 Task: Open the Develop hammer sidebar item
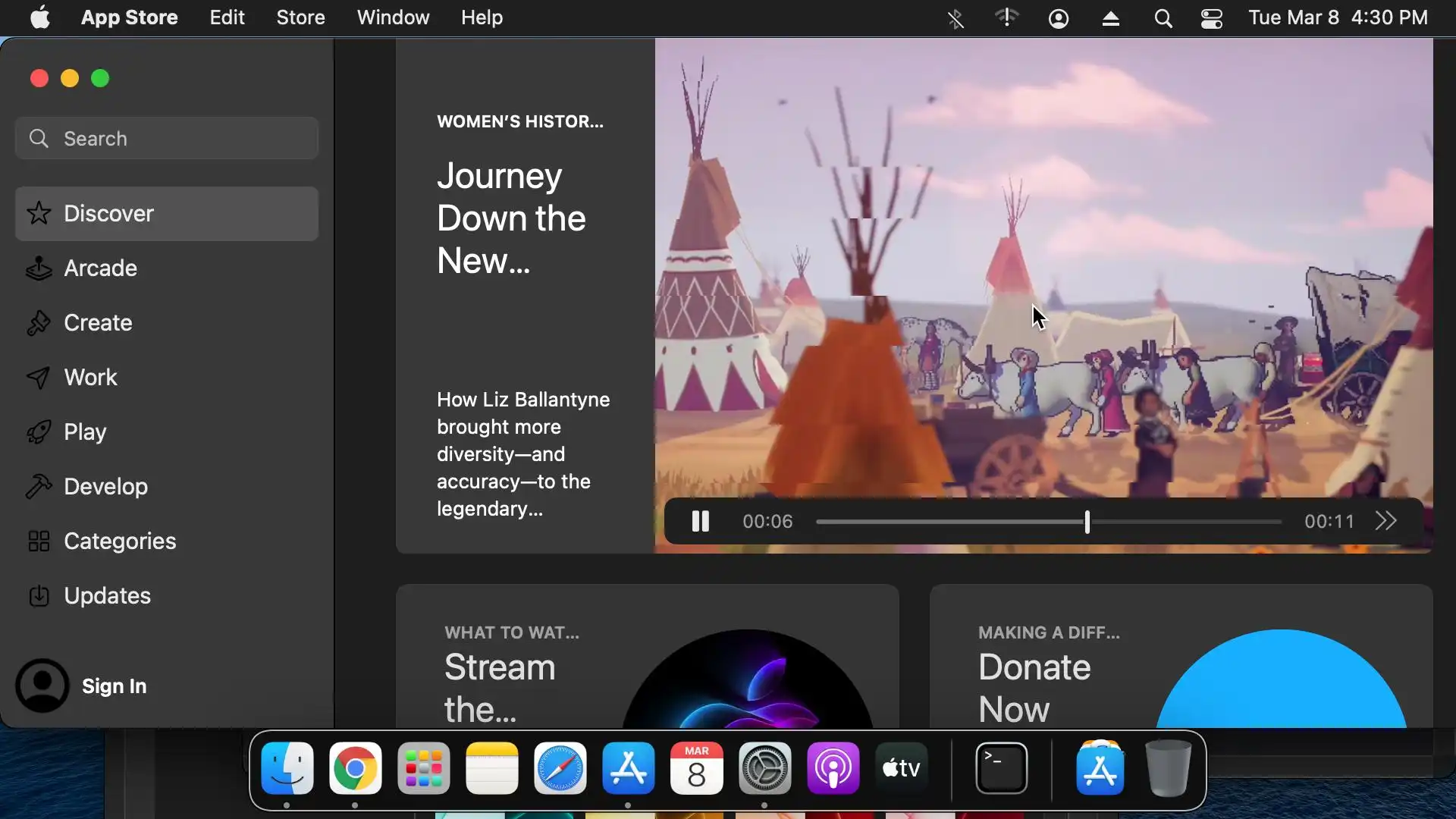click(x=105, y=487)
